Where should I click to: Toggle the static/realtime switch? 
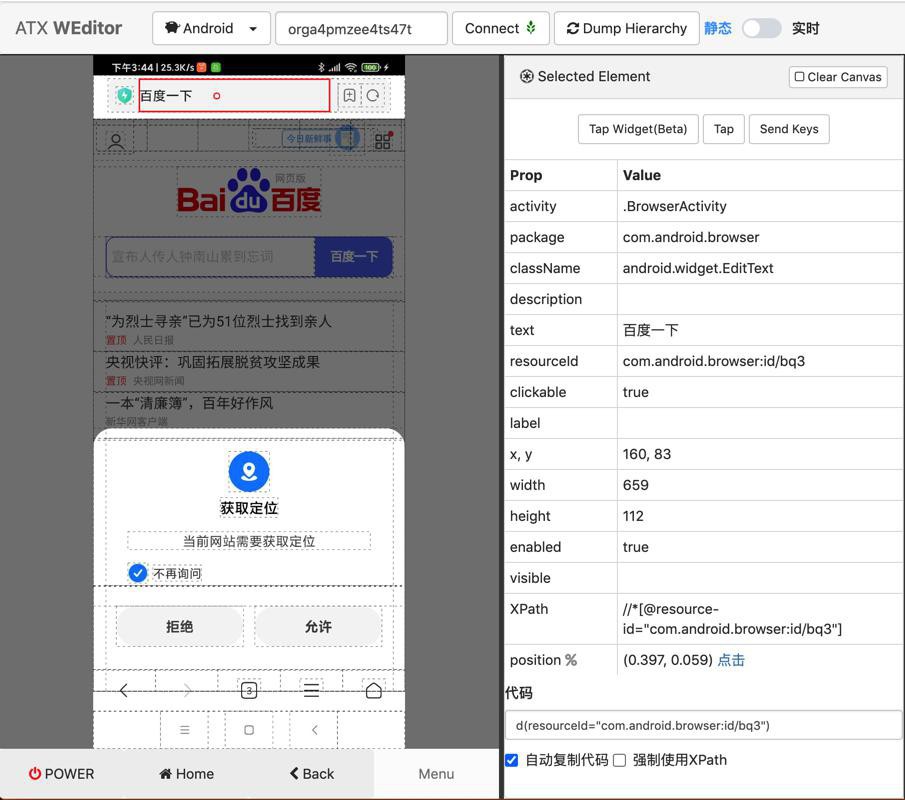(x=761, y=28)
